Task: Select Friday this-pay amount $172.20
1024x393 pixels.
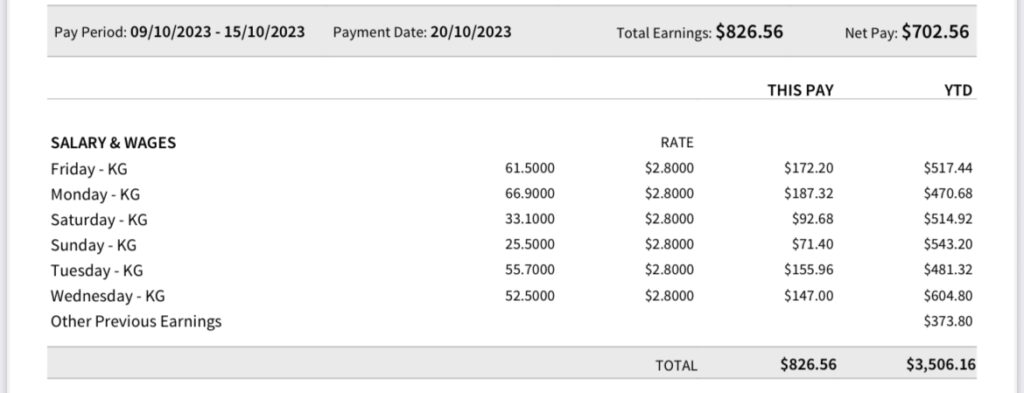Action: 809,168
